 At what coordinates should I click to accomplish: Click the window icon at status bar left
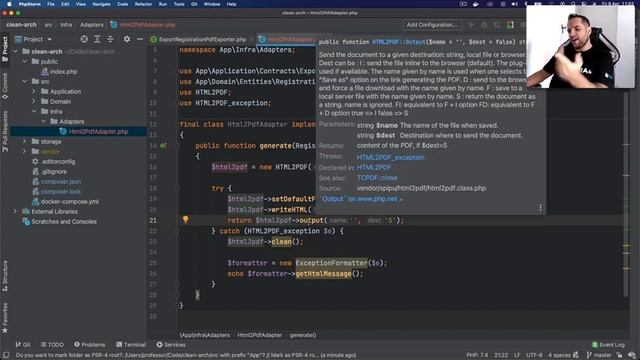6,355
